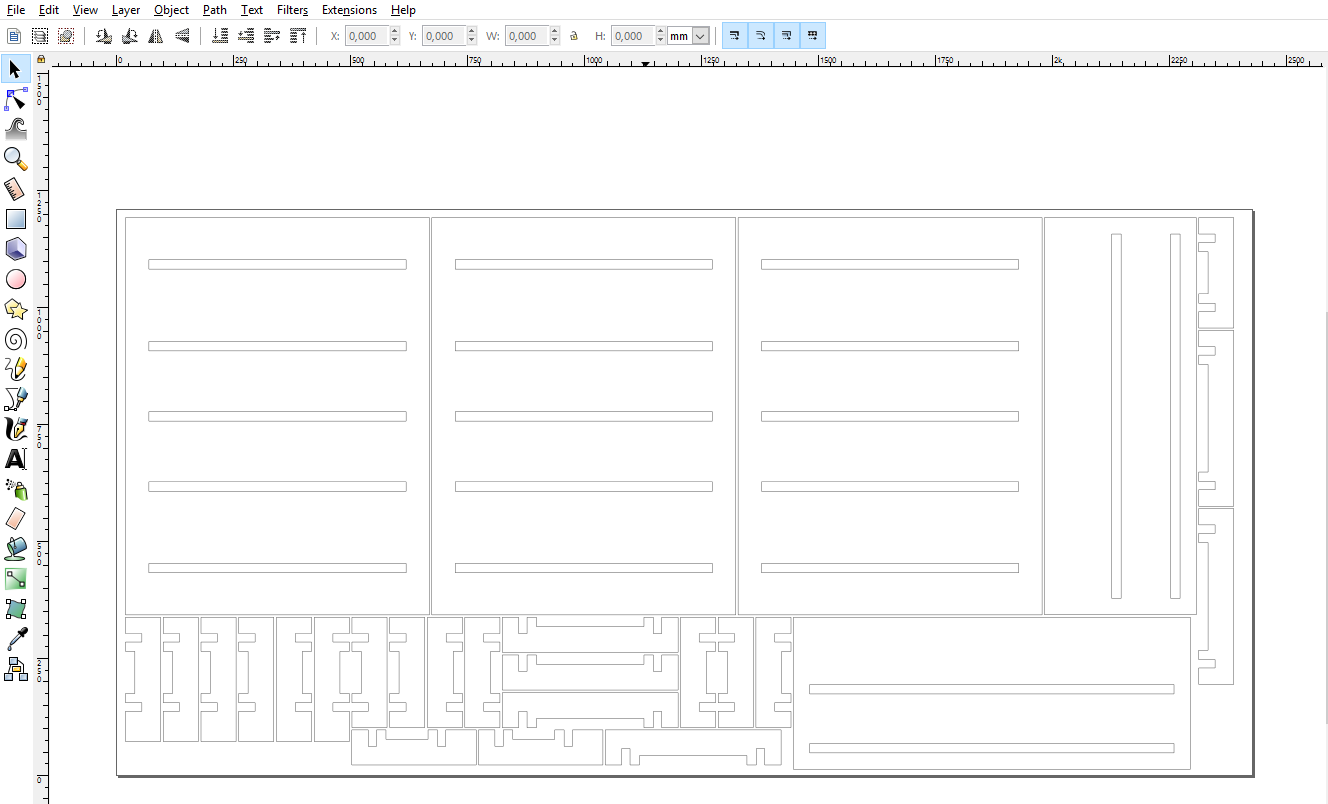
Task: Select the Spiral tool
Action: point(15,339)
